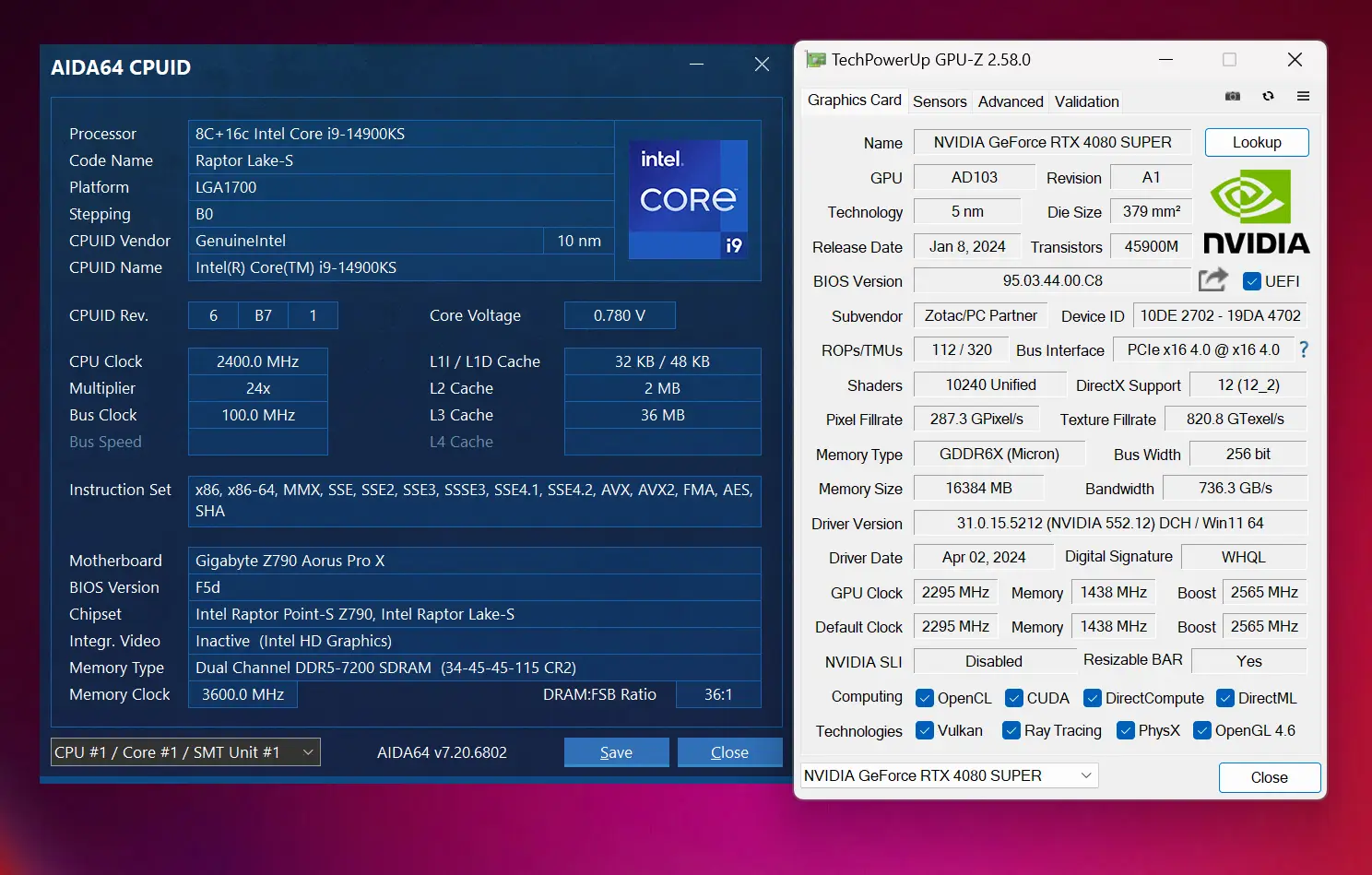The width and height of the screenshot is (1372, 875).
Task: Switch to the Graphics Card tab
Action: (855, 100)
